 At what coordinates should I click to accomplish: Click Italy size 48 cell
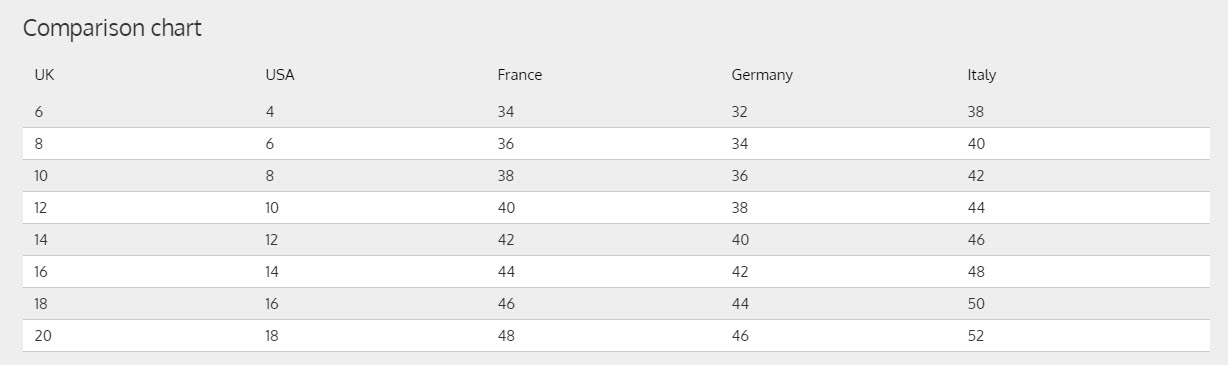click(976, 272)
